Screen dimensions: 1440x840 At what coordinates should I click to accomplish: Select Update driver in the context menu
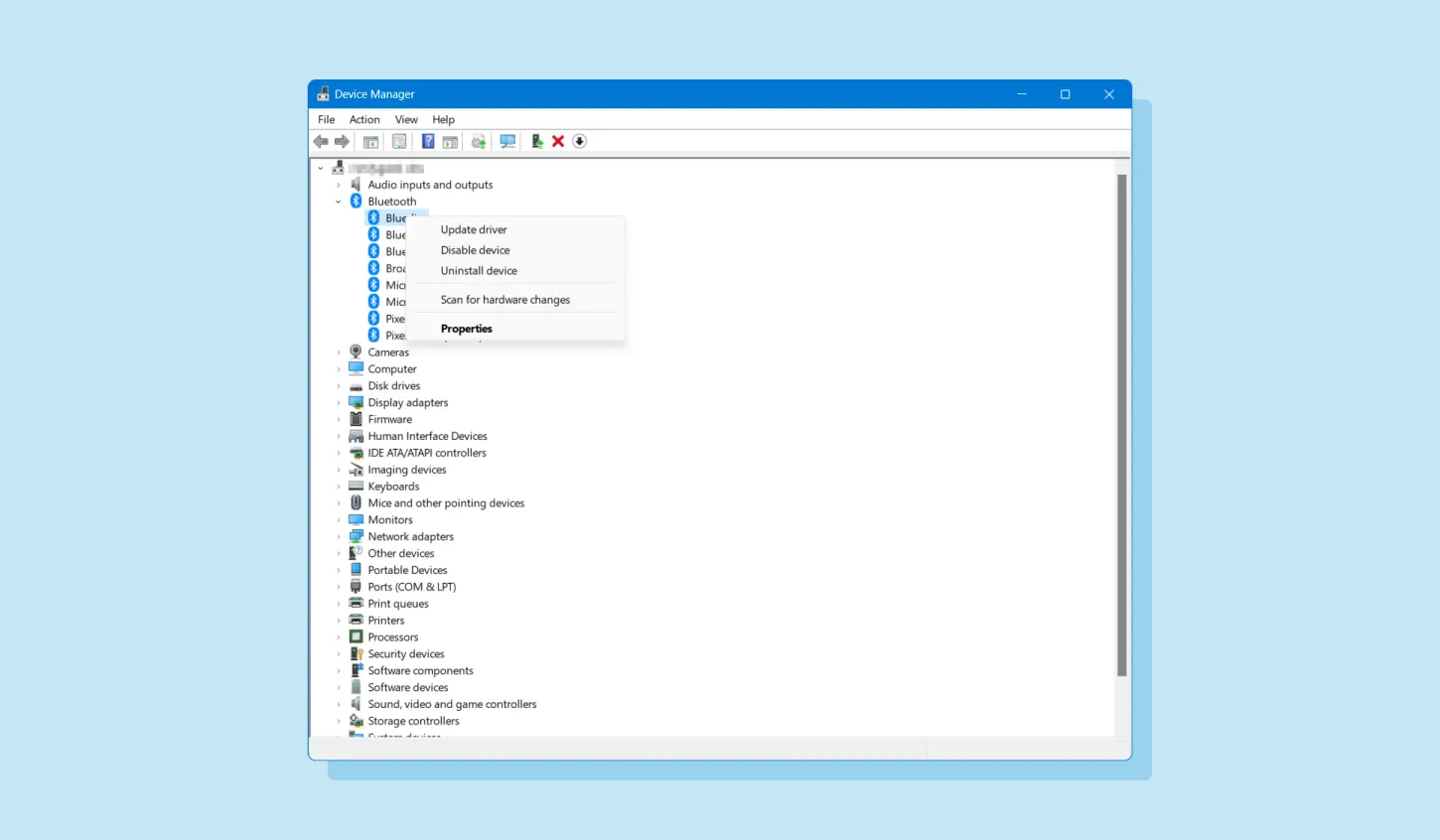click(x=474, y=229)
